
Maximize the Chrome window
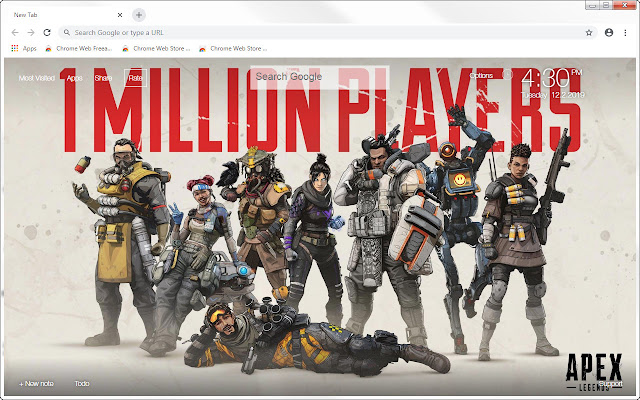pyautogui.click(x=606, y=5)
